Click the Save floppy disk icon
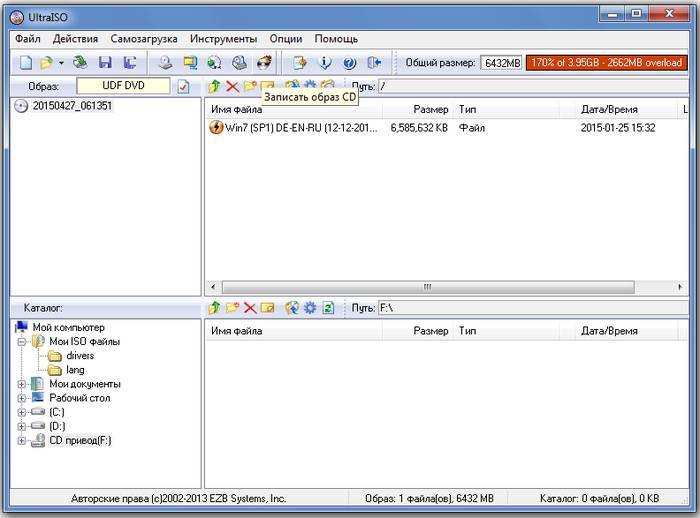This screenshot has height=518, width=700. [x=105, y=63]
